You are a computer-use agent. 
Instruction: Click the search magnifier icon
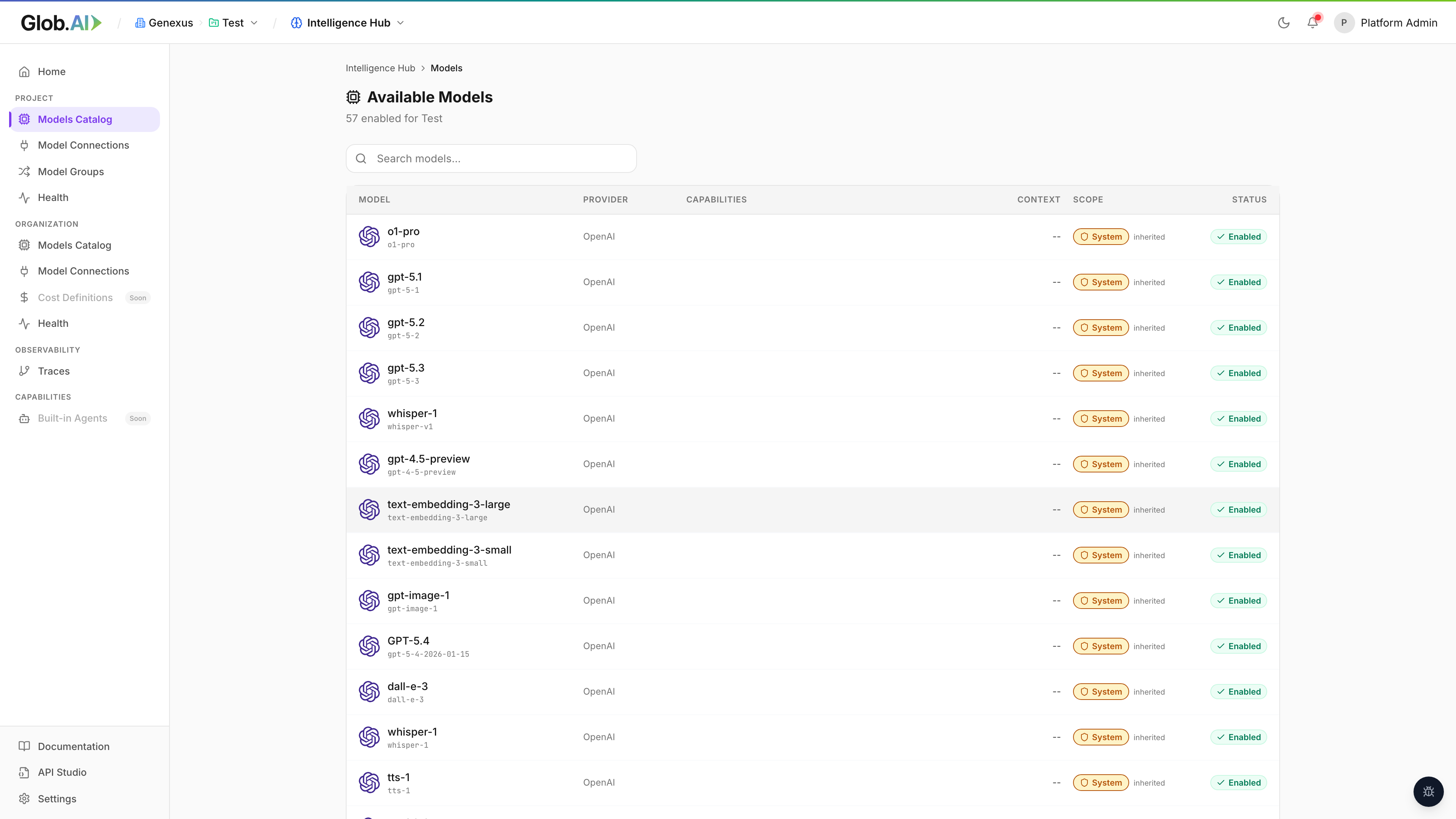tap(361, 159)
